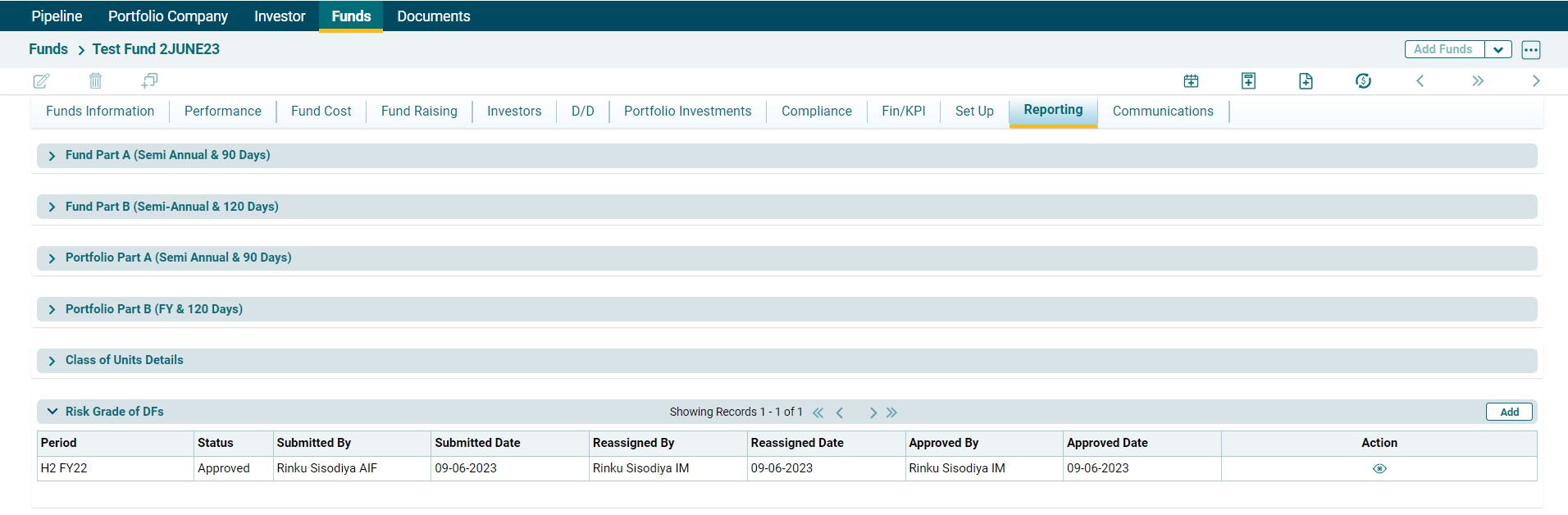This screenshot has width=1568, height=515.
Task: Open the three-dots more options menu
Action: [1530, 49]
